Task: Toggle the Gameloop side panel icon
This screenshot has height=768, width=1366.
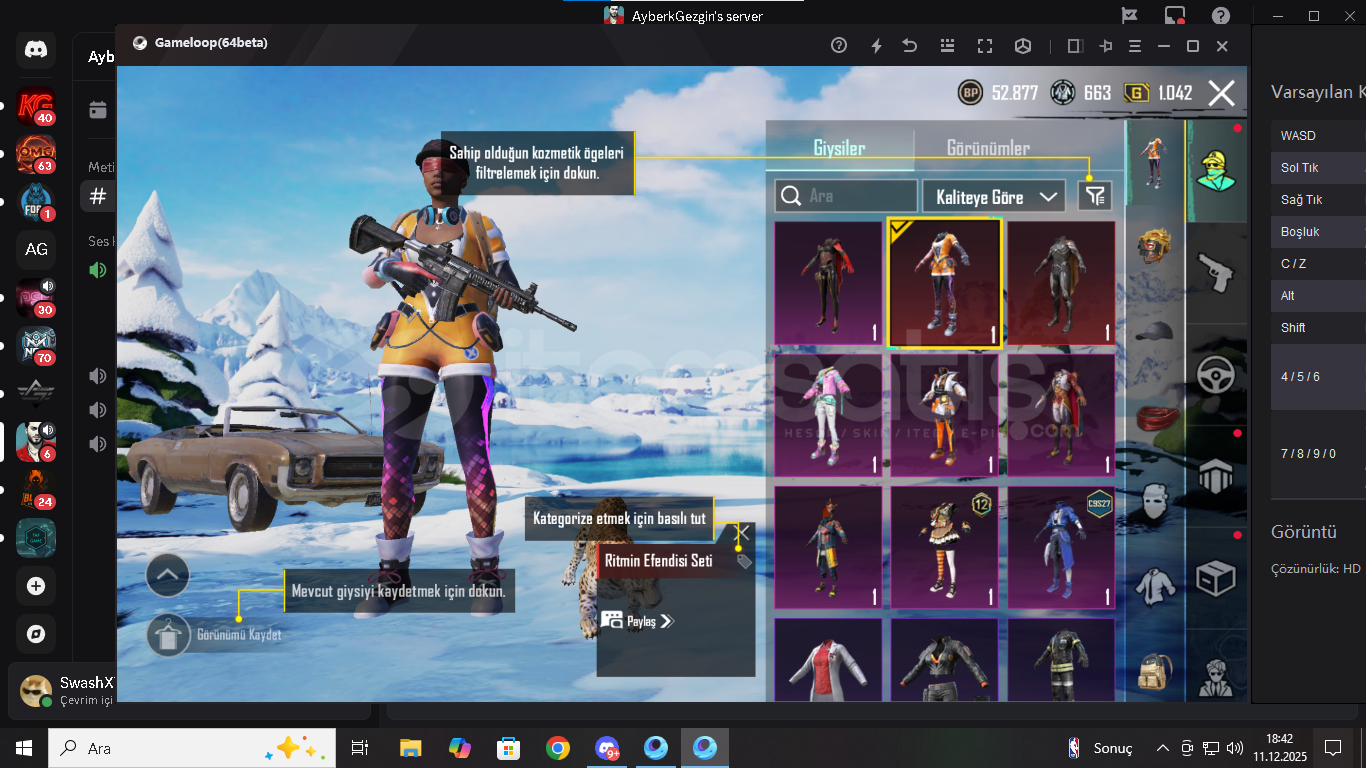Action: [1075, 45]
